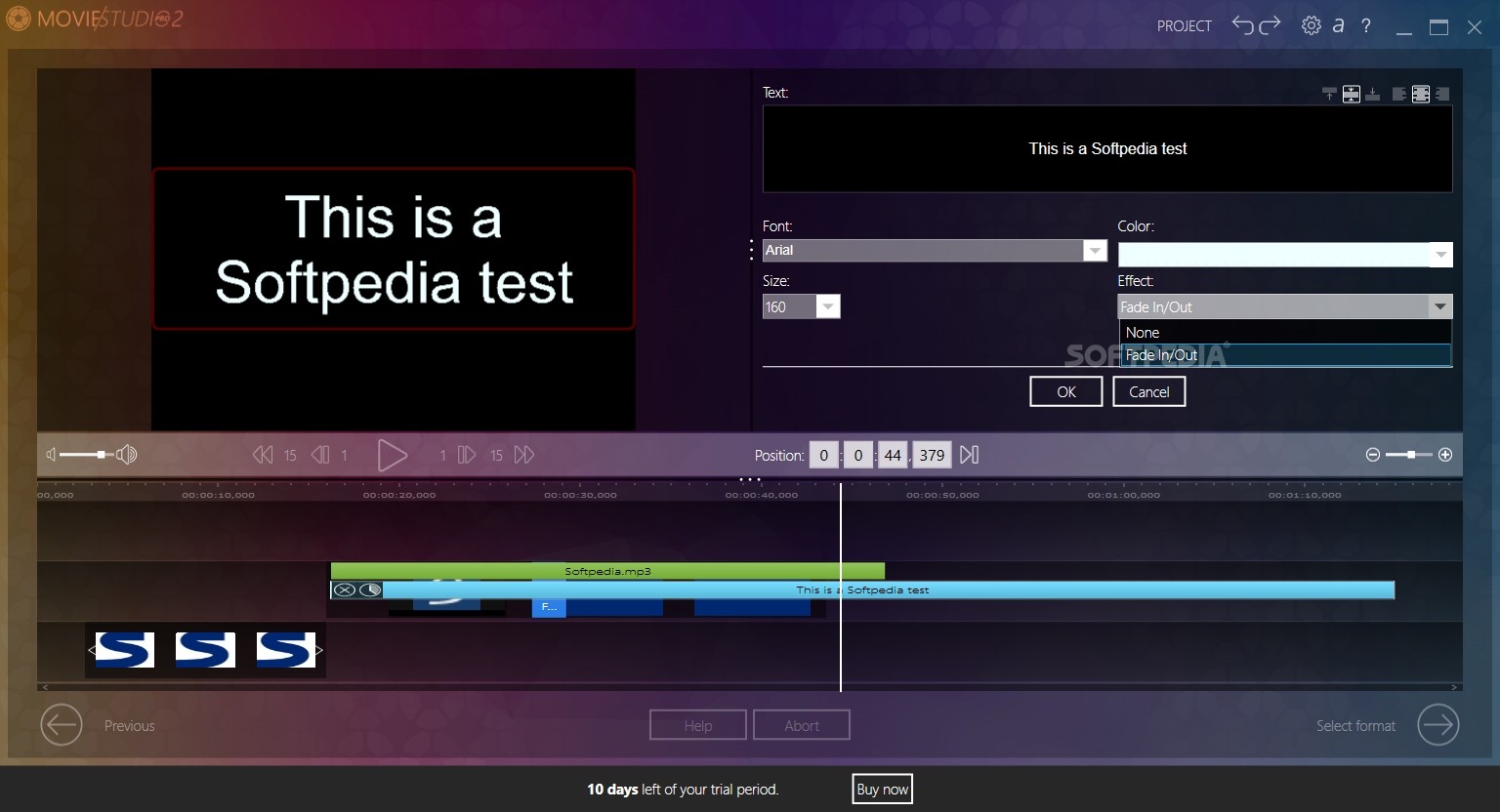The width and height of the screenshot is (1500, 812).
Task: Proceed to Select format arrow
Action: [1438, 725]
